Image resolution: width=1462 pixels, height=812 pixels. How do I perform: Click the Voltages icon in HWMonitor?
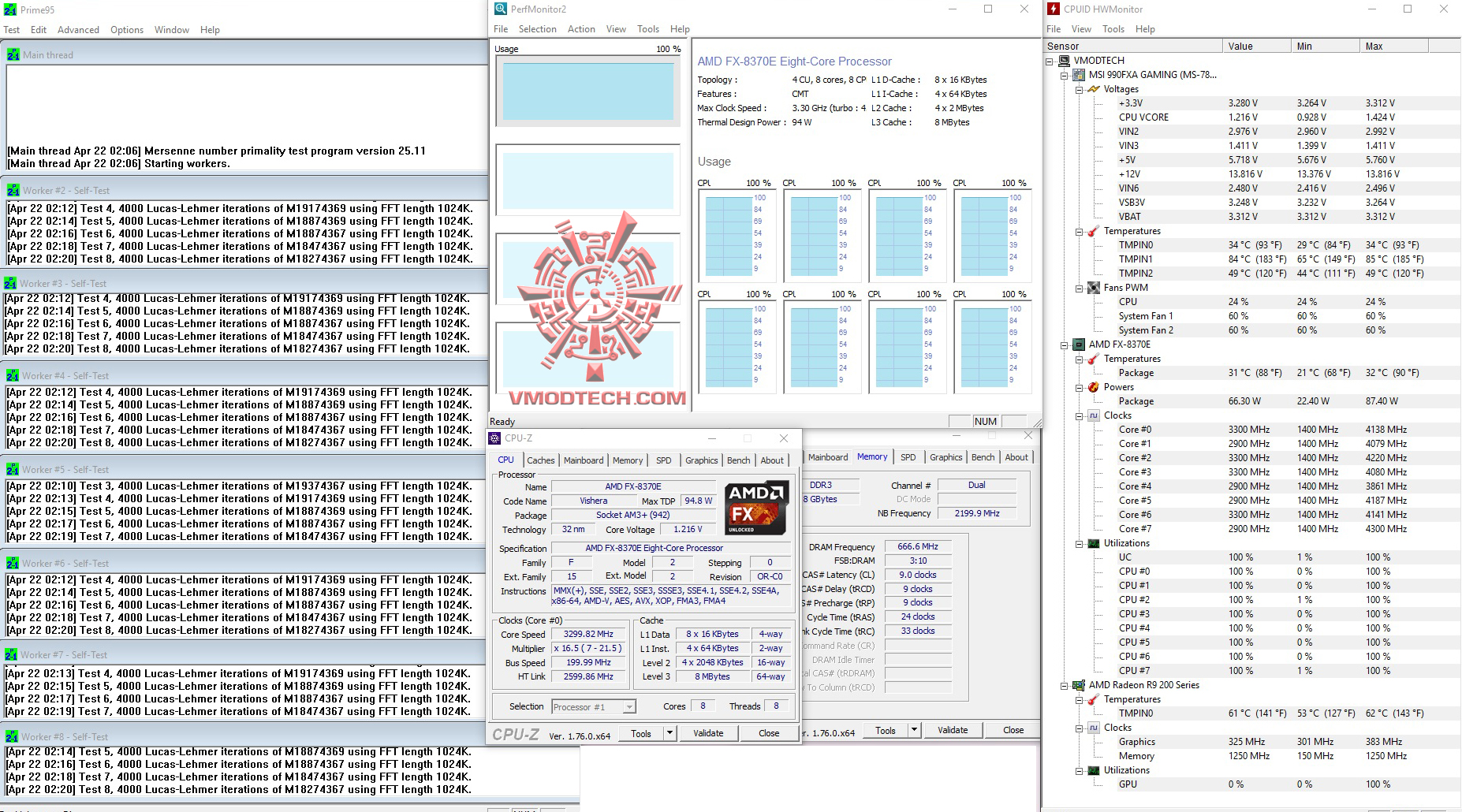tap(1093, 89)
